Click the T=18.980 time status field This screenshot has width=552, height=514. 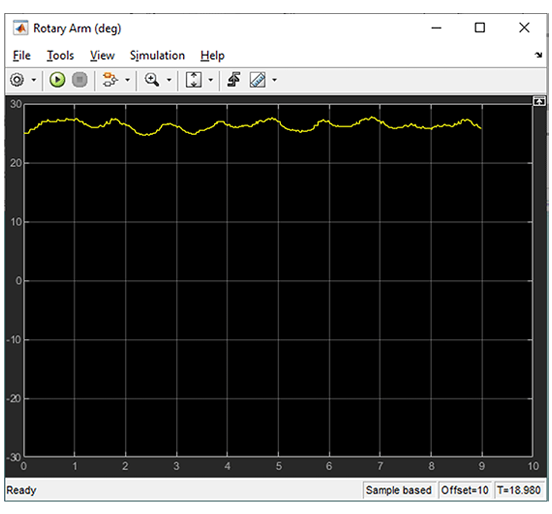[x=519, y=490]
